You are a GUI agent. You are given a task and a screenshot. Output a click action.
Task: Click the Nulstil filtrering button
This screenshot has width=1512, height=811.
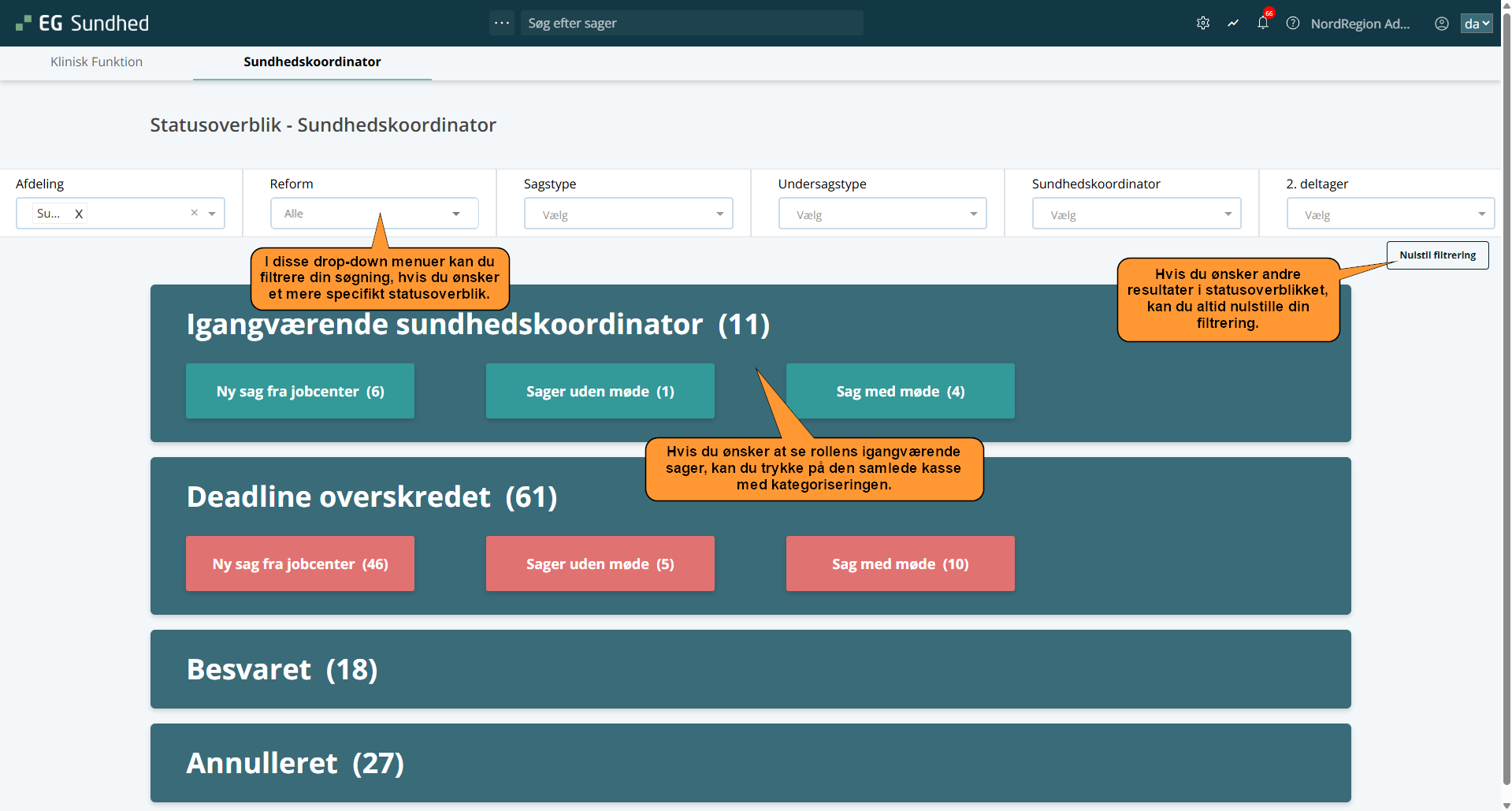tap(1437, 255)
